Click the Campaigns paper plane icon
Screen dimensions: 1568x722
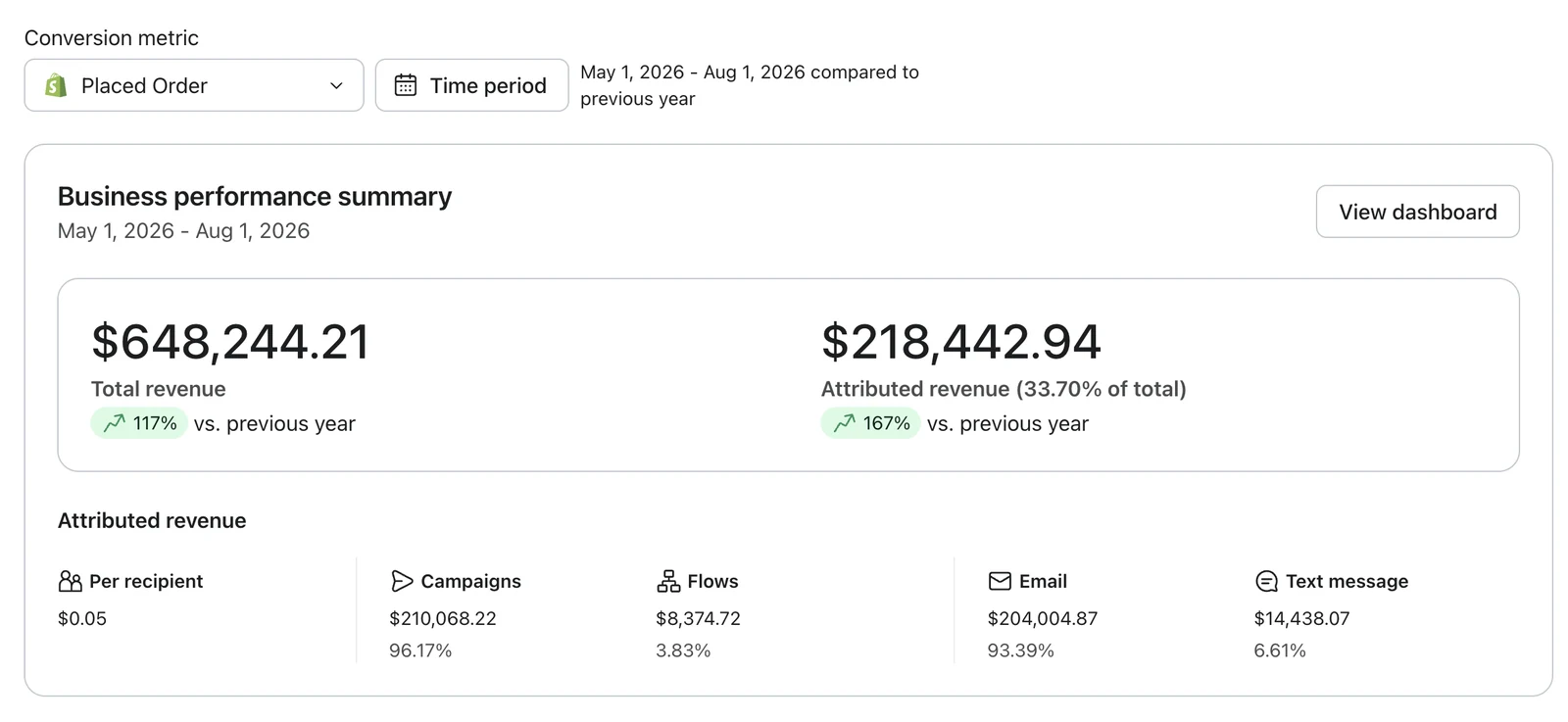[x=402, y=581]
